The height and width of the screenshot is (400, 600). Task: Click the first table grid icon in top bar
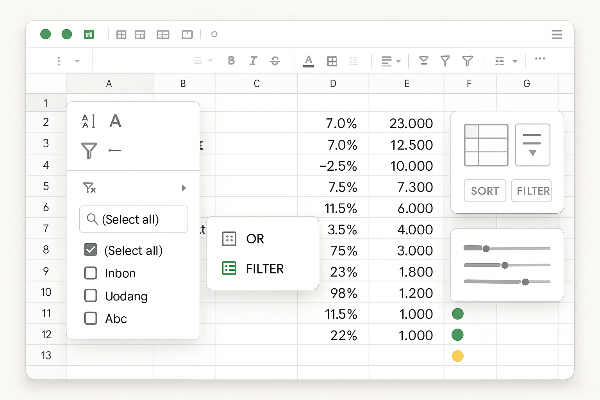(121, 35)
